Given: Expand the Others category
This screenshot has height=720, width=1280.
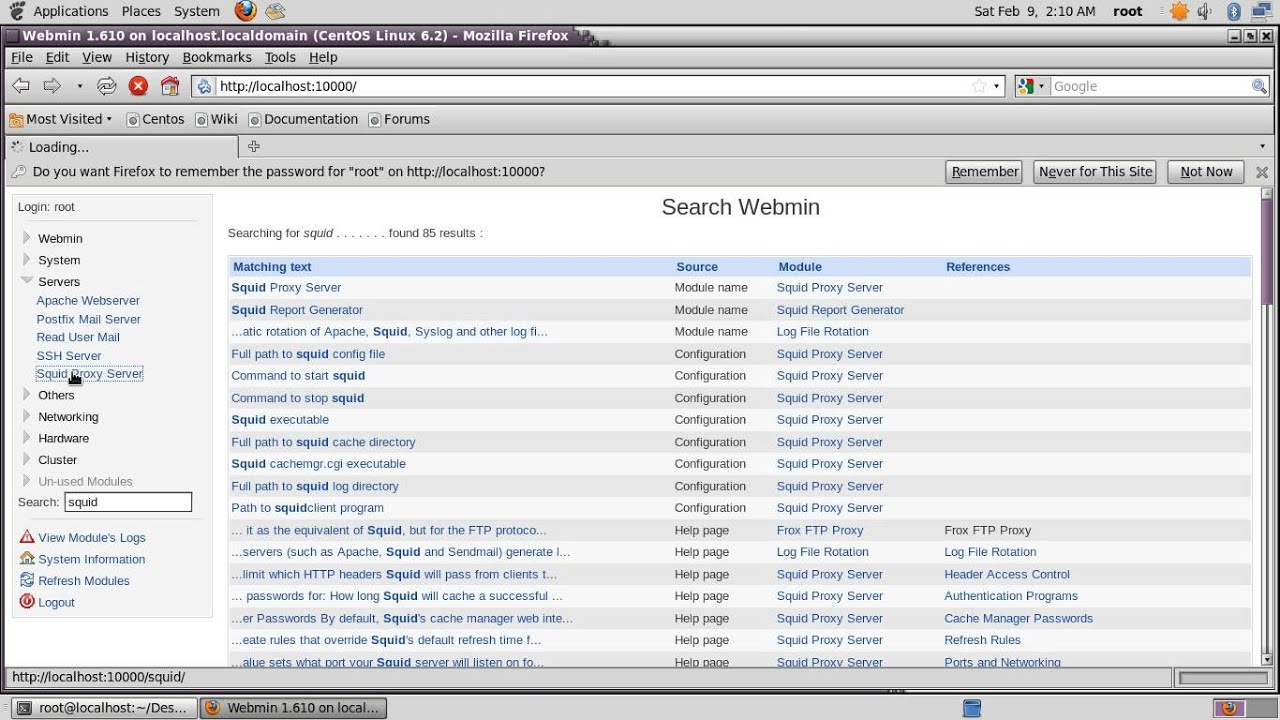Looking at the screenshot, I should (27, 395).
